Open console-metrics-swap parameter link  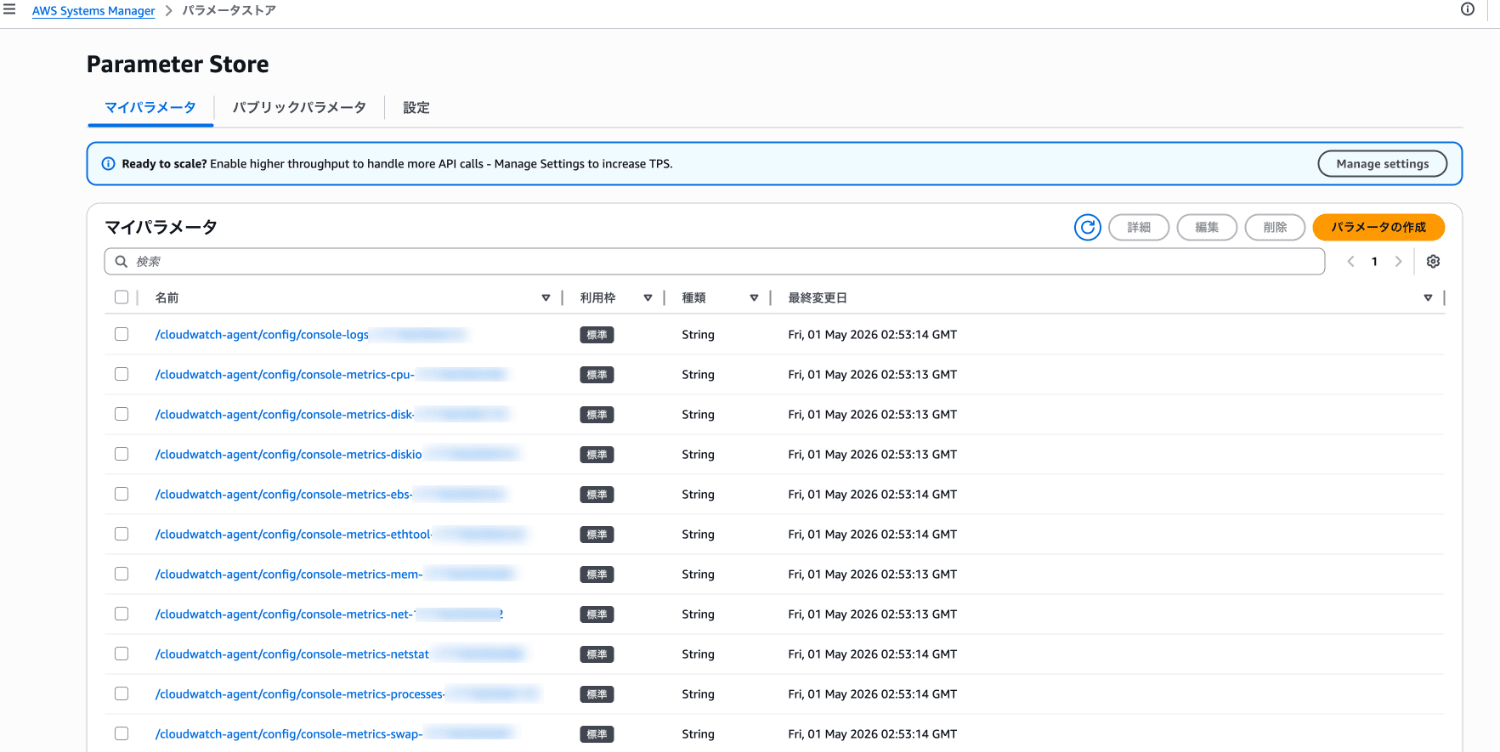pyautogui.click(x=335, y=734)
